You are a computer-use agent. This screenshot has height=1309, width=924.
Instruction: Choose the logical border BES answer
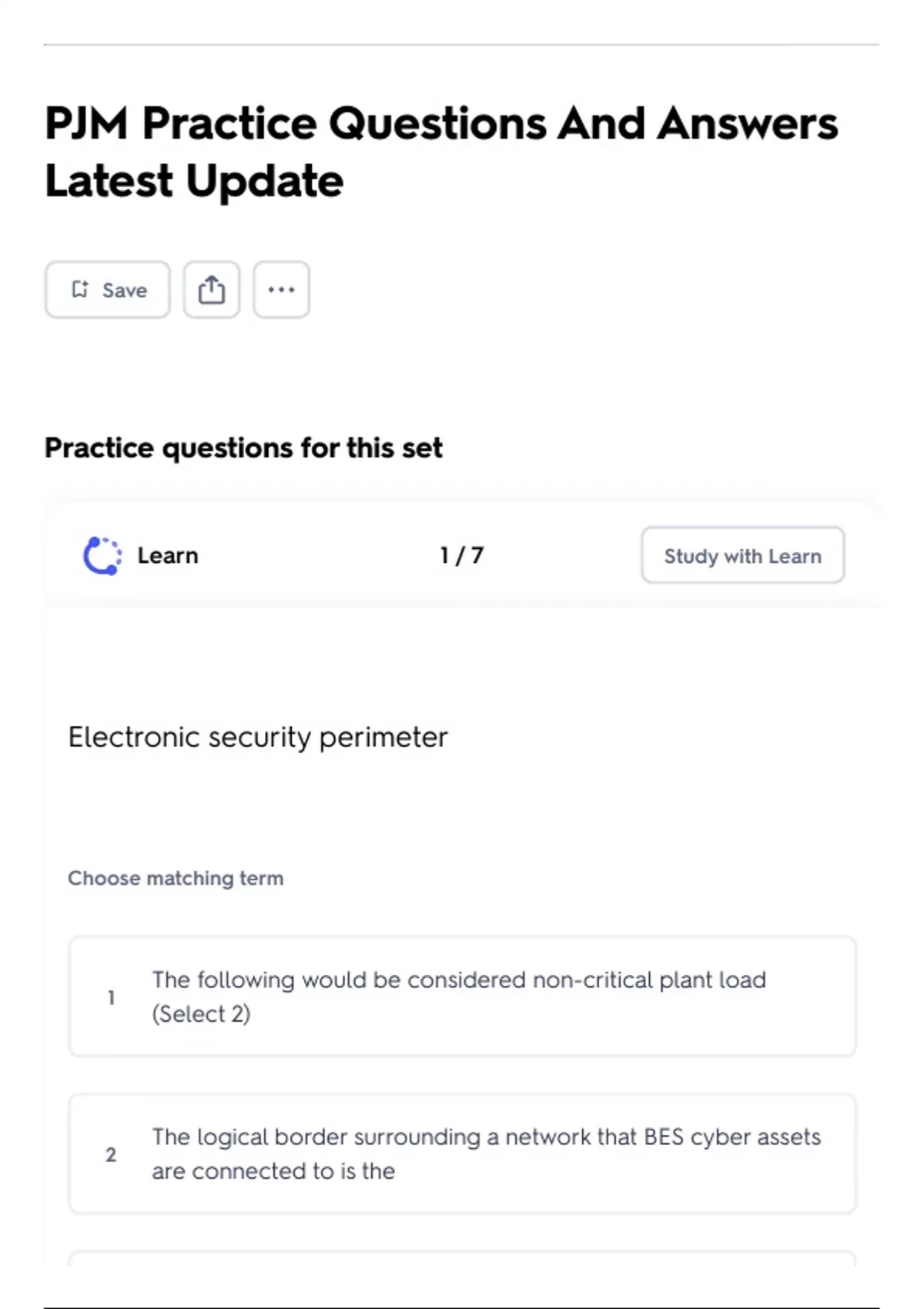point(462,1153)
